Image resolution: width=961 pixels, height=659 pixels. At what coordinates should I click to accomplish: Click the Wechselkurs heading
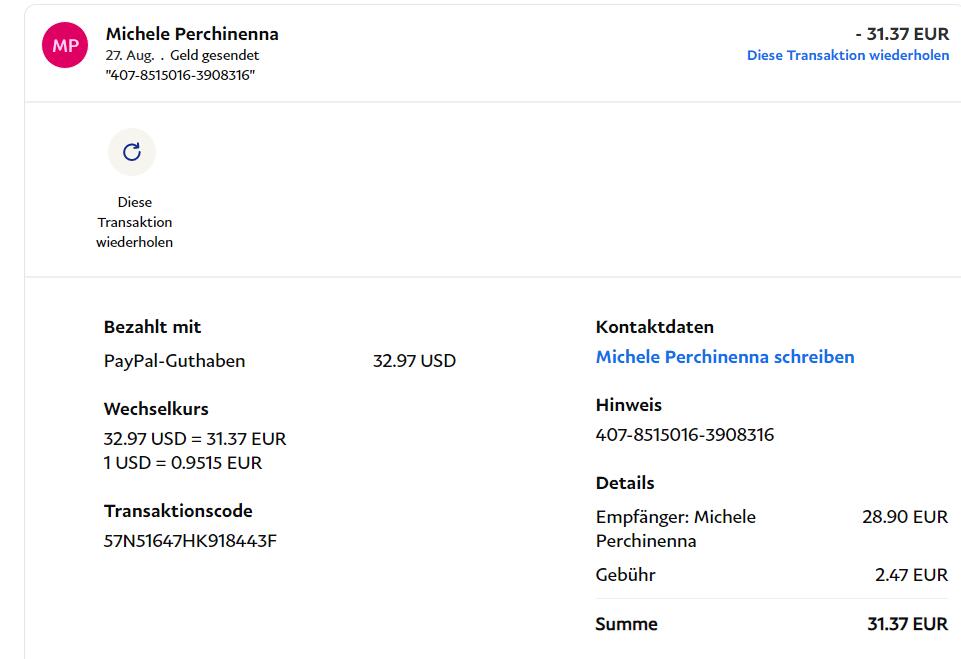click(156, 409)
